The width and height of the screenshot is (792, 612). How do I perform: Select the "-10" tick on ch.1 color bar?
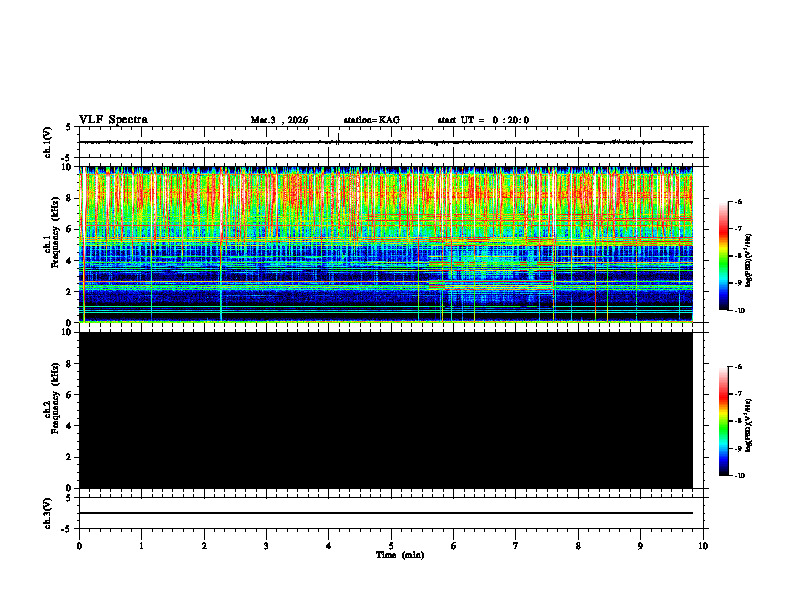740,311
